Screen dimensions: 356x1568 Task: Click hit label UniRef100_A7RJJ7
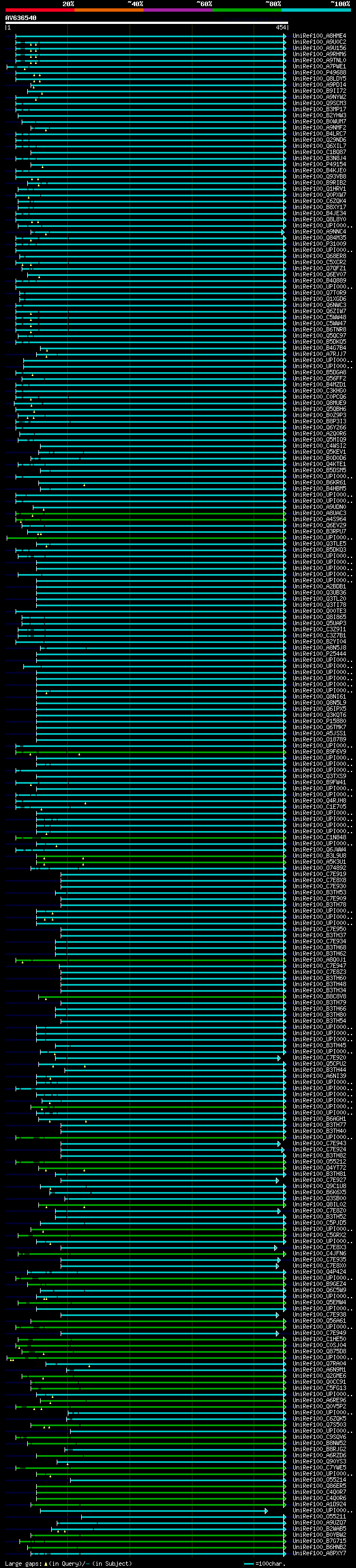[x=319, y=354]
